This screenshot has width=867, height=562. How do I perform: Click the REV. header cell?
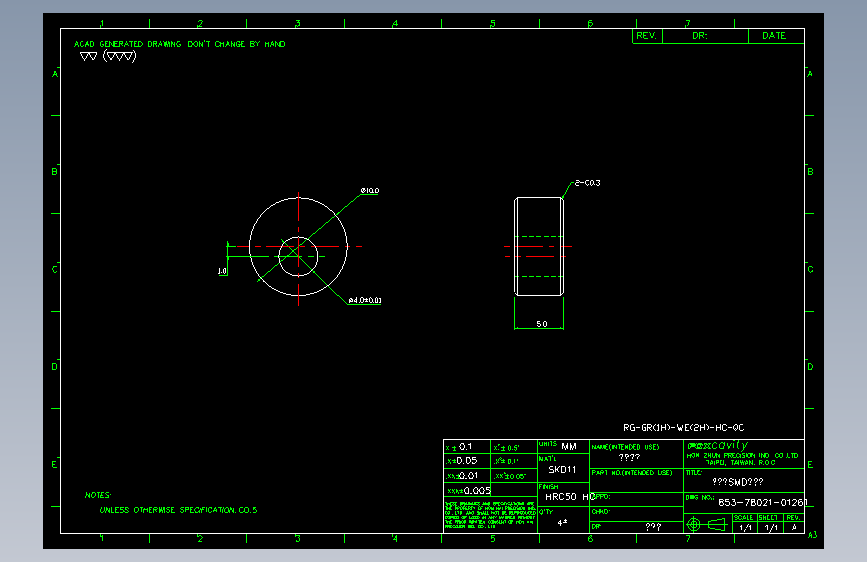[x=647, y=36]
